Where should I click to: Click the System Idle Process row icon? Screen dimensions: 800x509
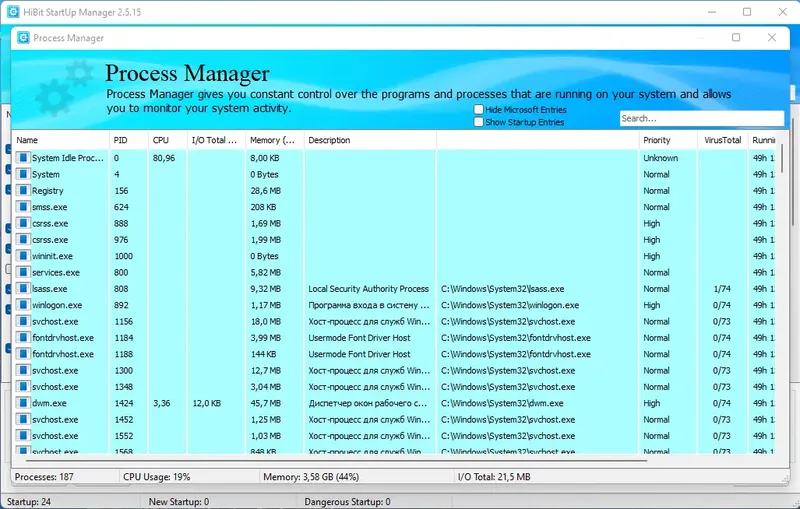point(22,158)
